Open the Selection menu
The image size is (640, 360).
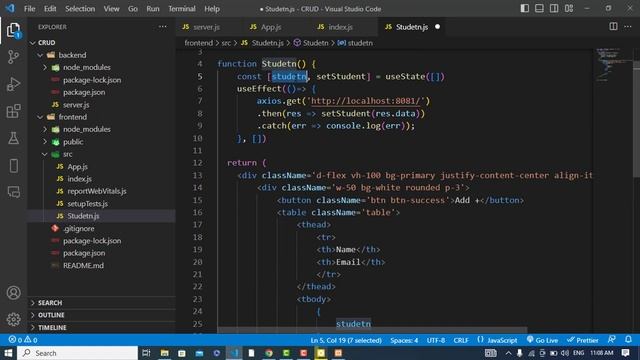[x=80, y=9]
